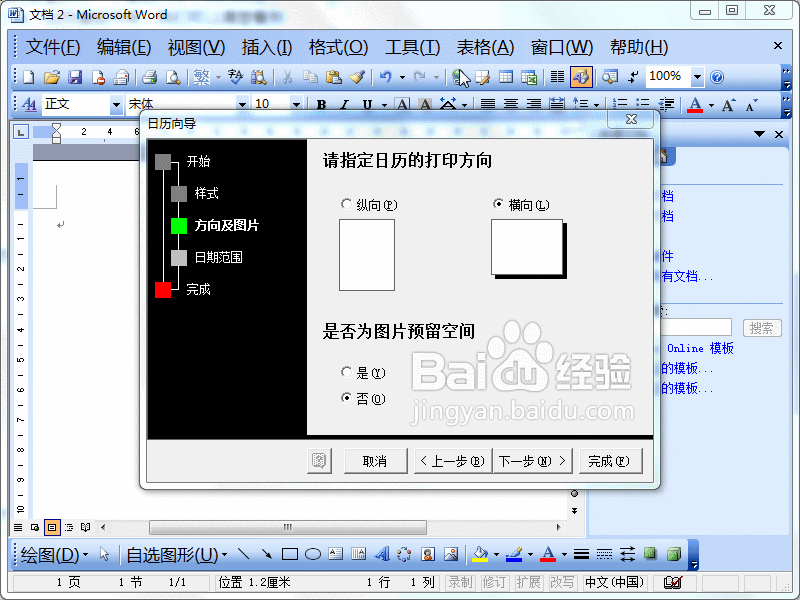The image size is (800, 600).
Task: Open the Zoom dropdown showing 100%
Action: [x=697, y=77]
